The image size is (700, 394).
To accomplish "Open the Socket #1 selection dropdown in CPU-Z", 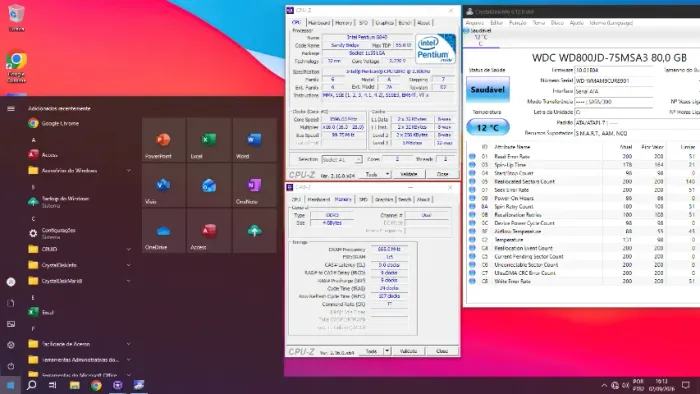I will (x=342, y=159).
